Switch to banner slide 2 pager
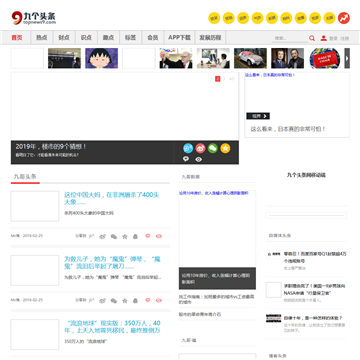This screenshot has height=360, width=360. (x=218, y=79)
